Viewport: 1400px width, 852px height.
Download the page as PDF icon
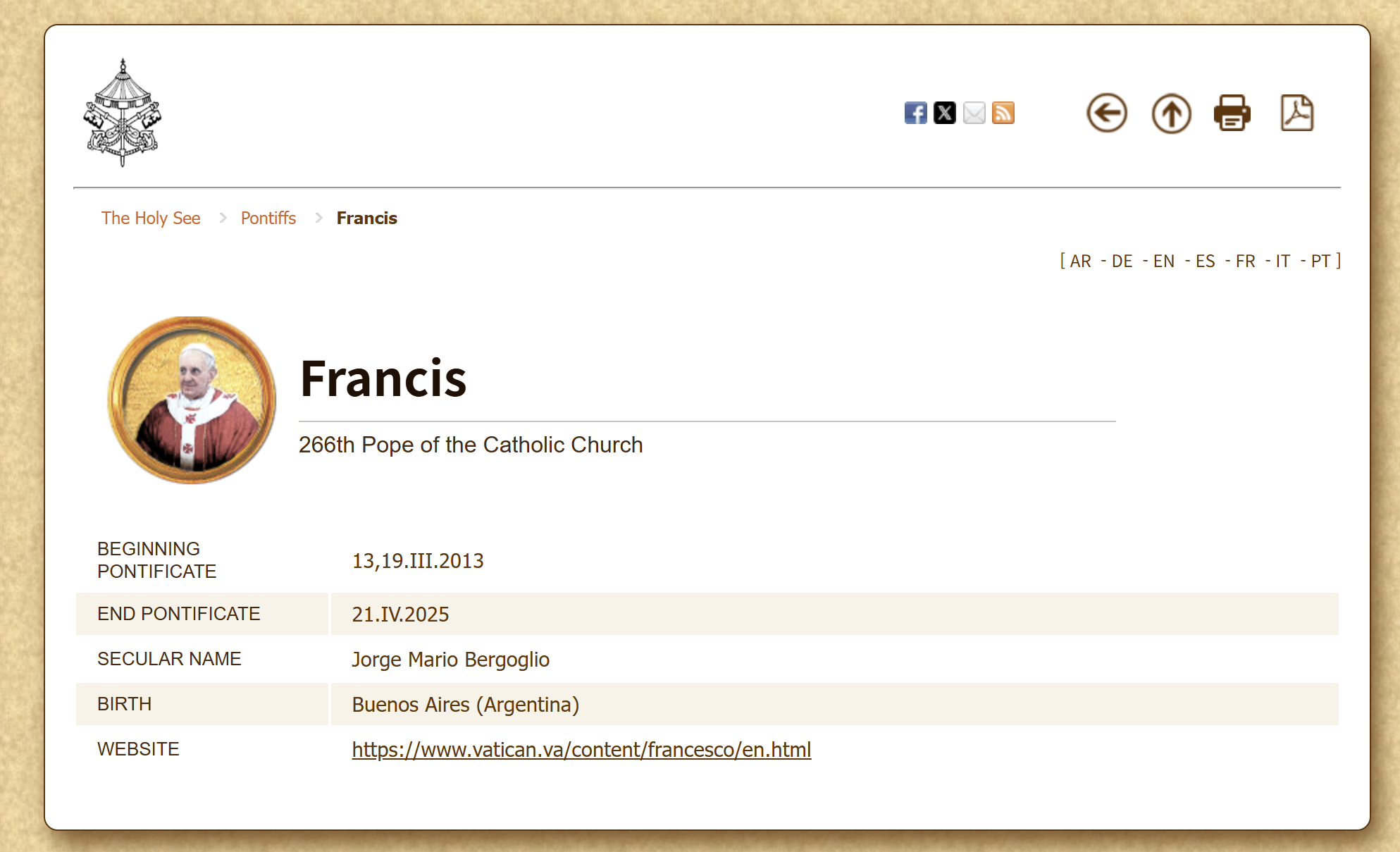click(x=1296, y=113)
